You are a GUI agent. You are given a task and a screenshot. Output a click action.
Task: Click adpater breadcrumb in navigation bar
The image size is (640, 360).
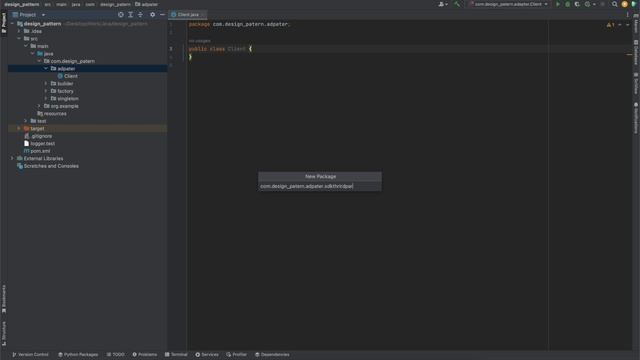pyautogui.click(x=147, y=4)
